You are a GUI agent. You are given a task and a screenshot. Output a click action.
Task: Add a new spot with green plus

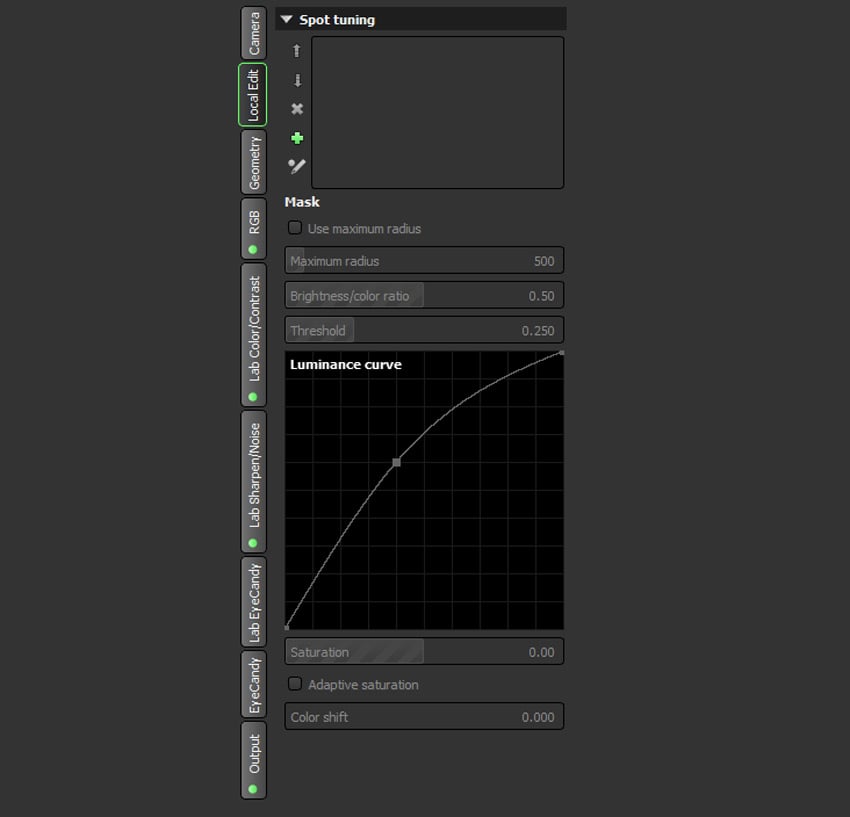(297, 138)
